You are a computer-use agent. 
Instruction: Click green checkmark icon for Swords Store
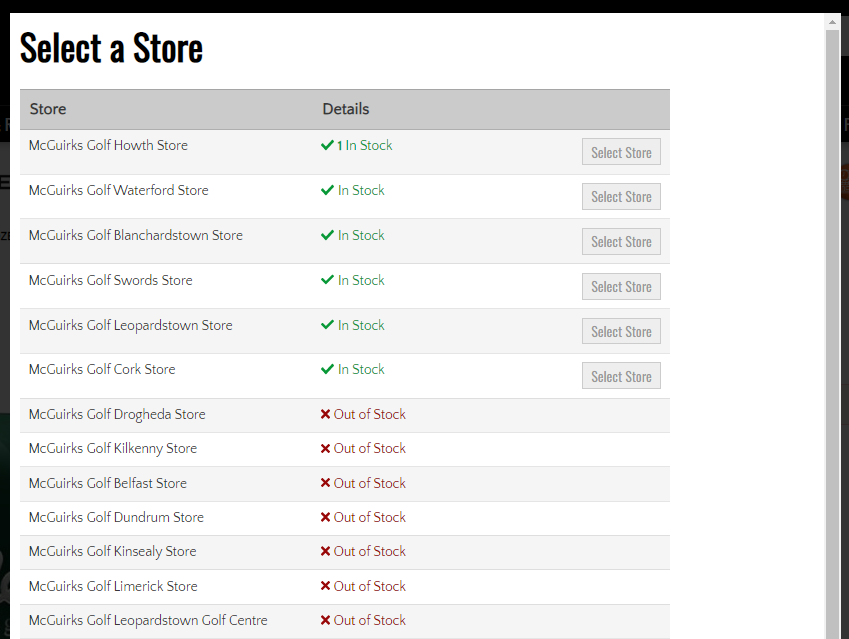[327, 280]
